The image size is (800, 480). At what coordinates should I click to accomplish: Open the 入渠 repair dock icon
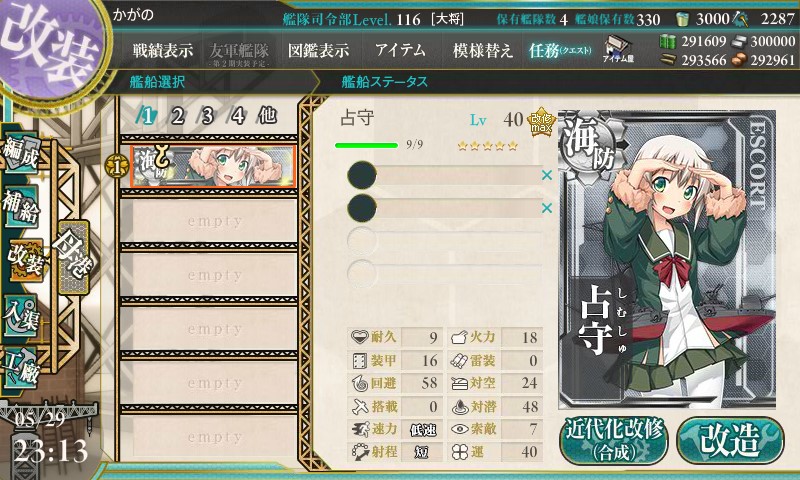[21, 315]
